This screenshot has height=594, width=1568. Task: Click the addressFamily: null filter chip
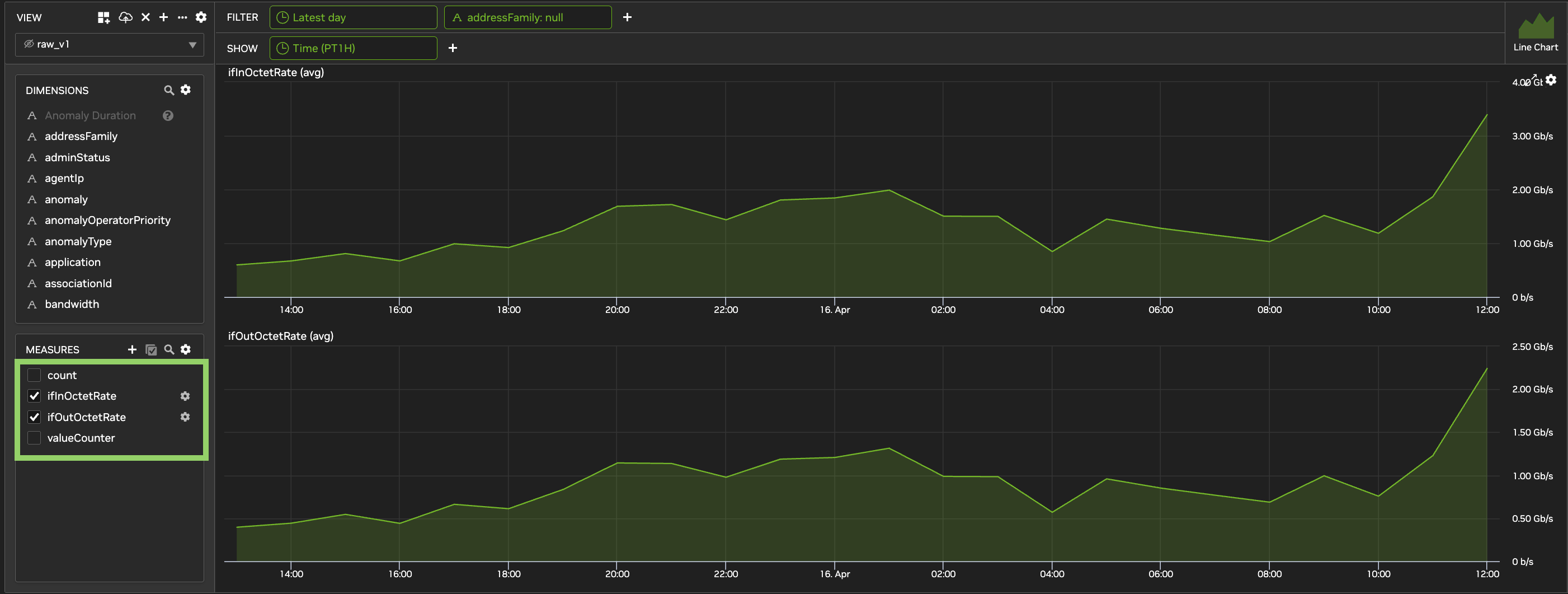tap(528, 17)
